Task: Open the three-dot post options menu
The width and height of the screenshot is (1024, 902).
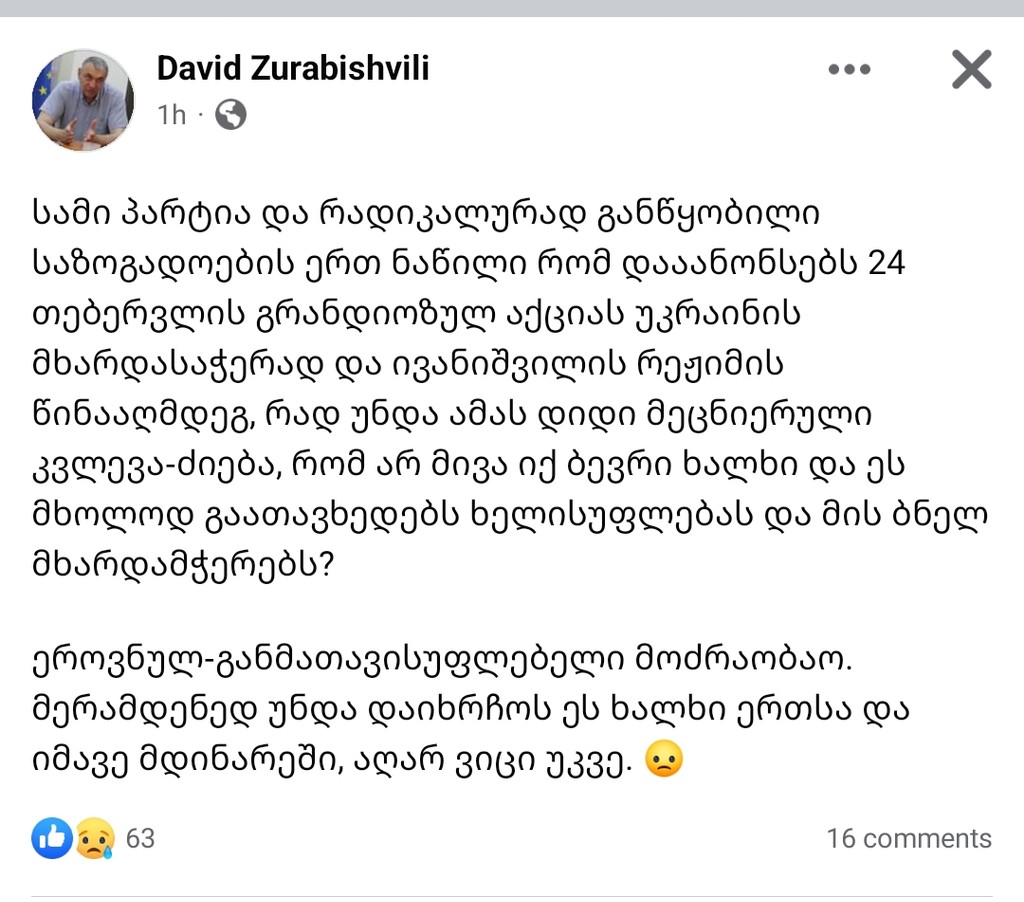Action: [849, 69]
